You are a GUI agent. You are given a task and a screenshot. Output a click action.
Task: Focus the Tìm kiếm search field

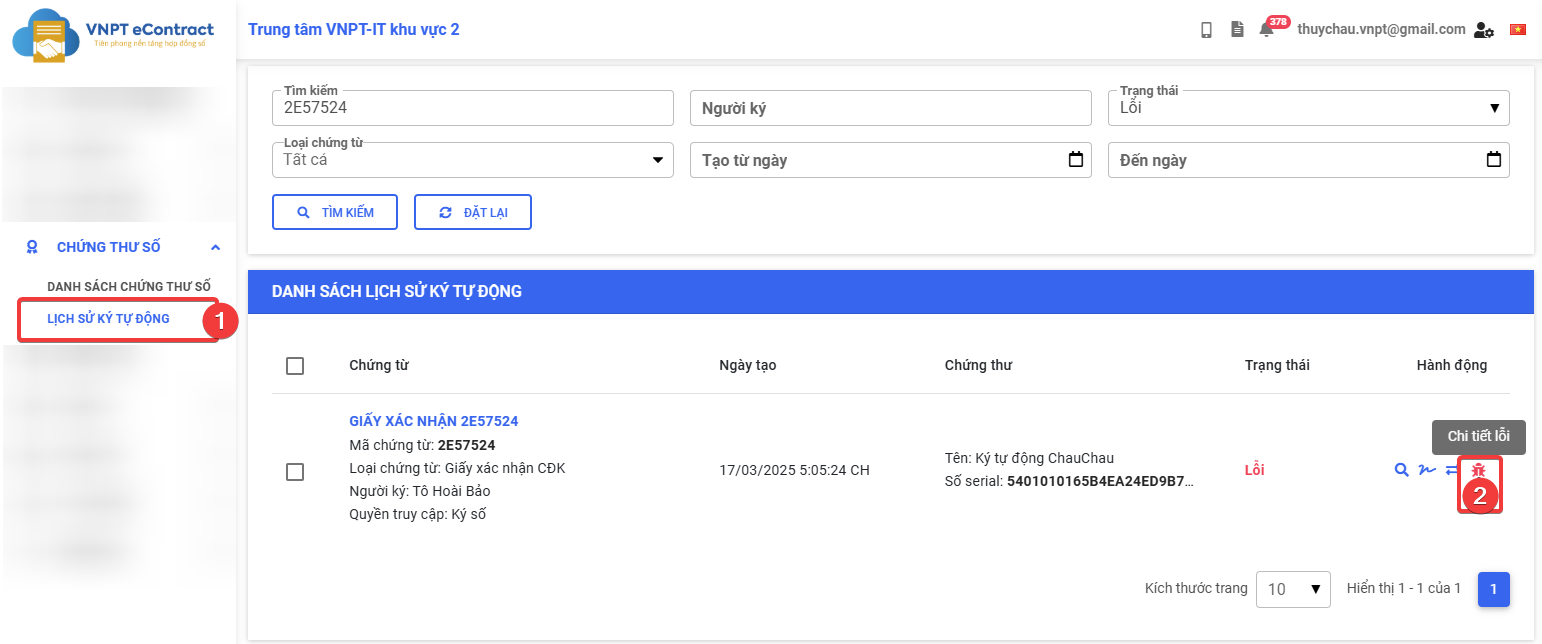point(472,108)
